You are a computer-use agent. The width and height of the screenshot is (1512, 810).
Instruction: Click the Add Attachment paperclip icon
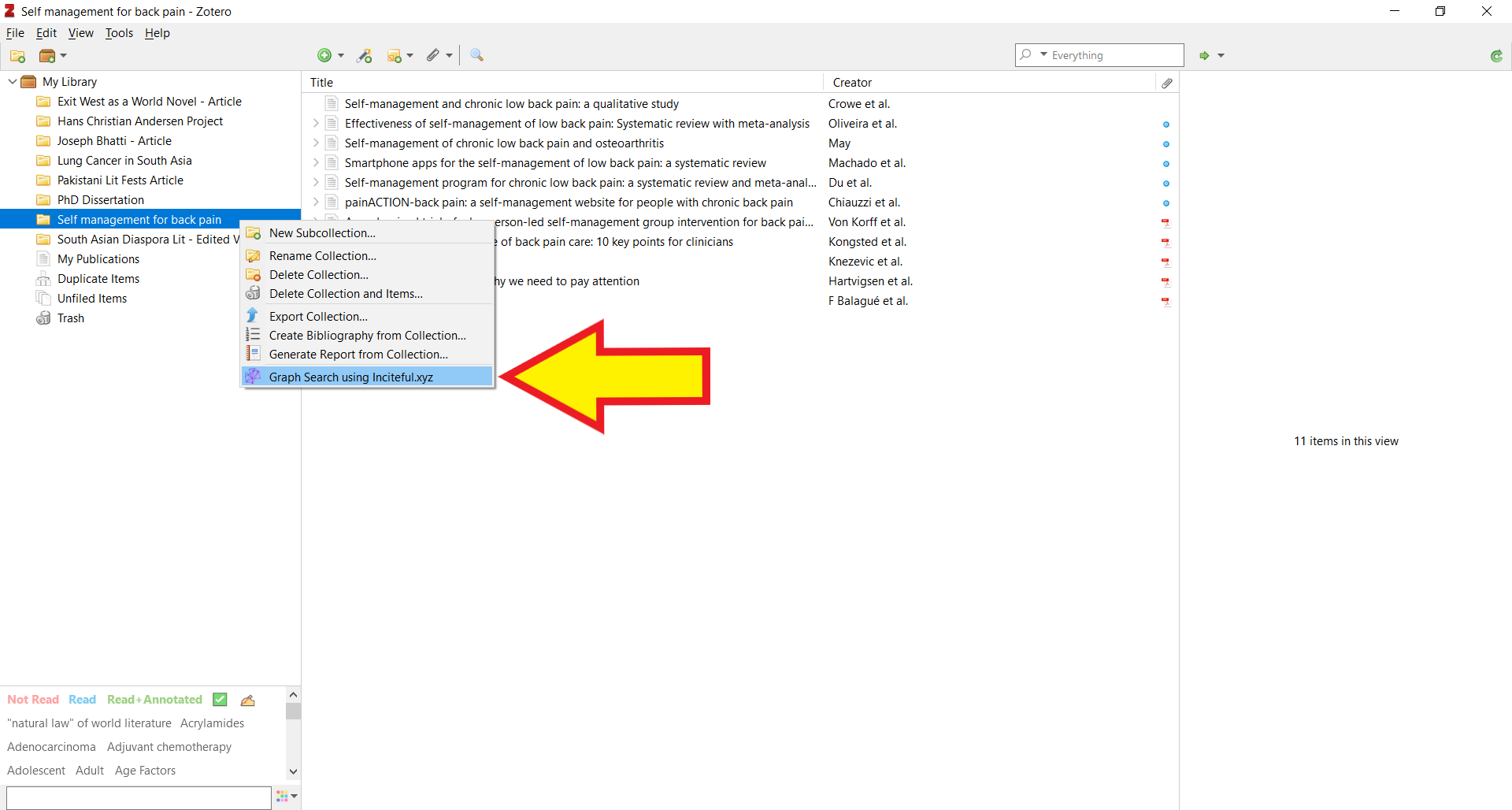(433, 55)
